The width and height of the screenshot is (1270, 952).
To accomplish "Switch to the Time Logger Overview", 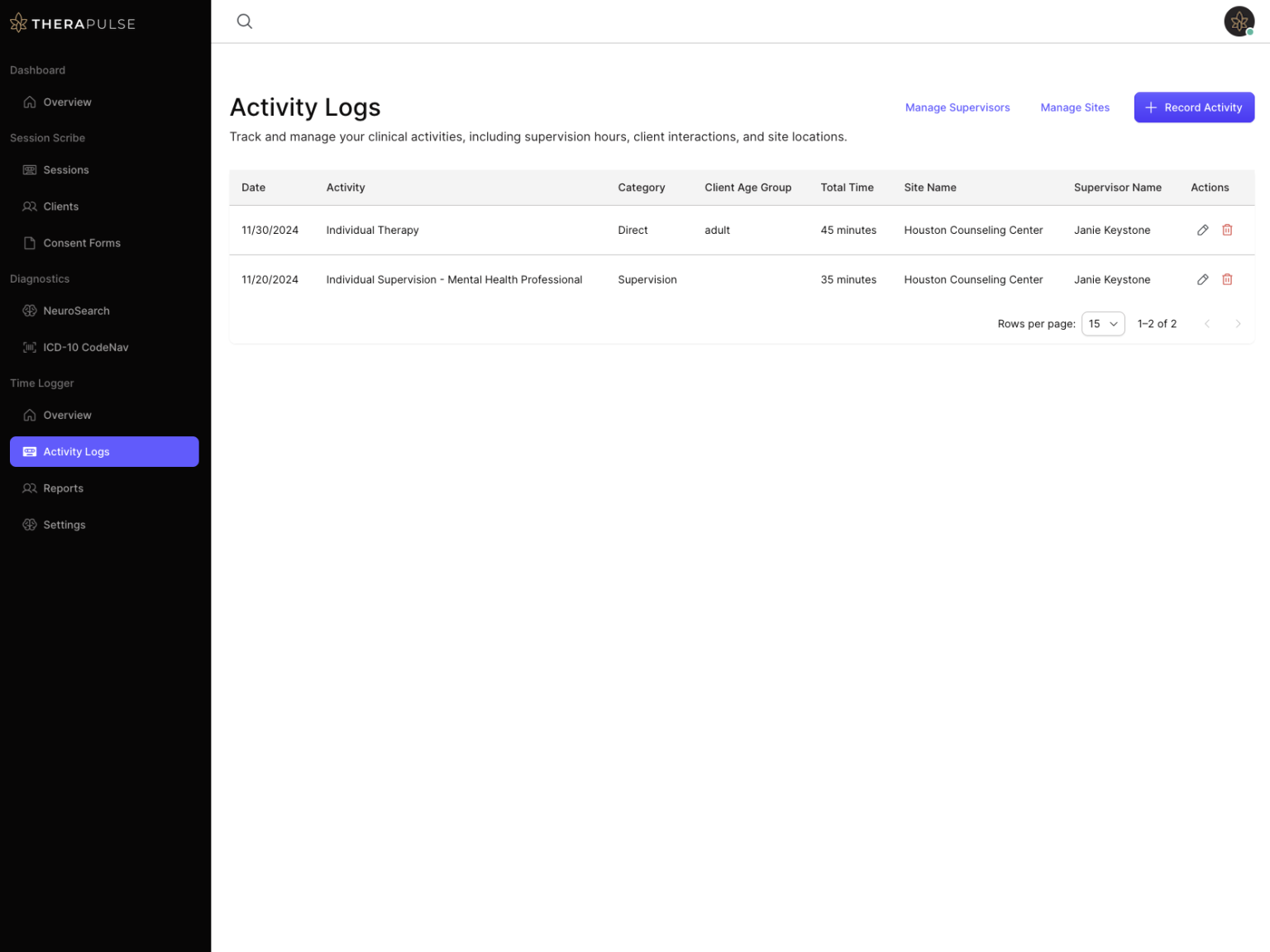I will pos(66,415).
